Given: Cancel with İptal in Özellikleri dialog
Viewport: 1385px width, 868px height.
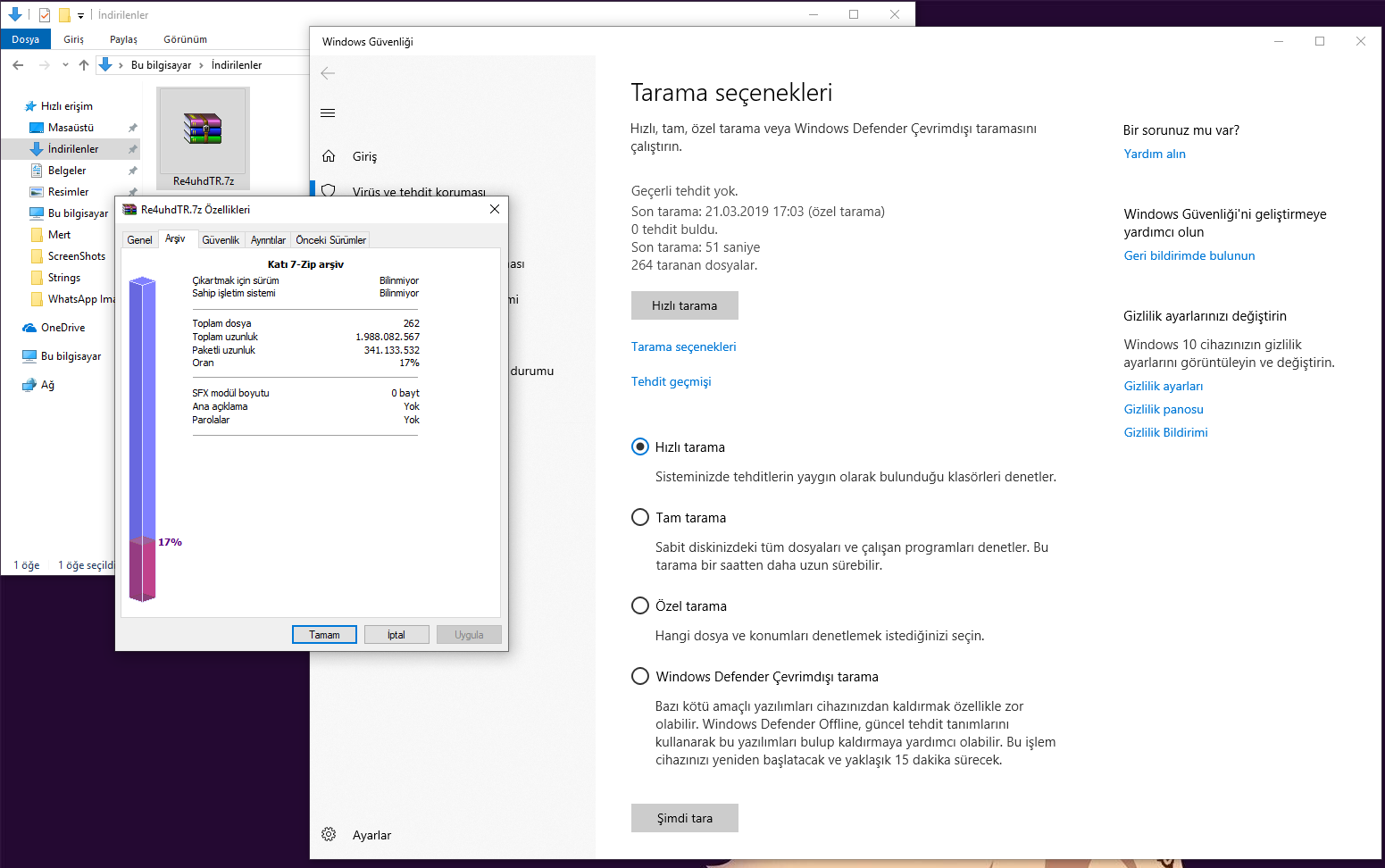Looking at the screenshot, I should (396, 635).
